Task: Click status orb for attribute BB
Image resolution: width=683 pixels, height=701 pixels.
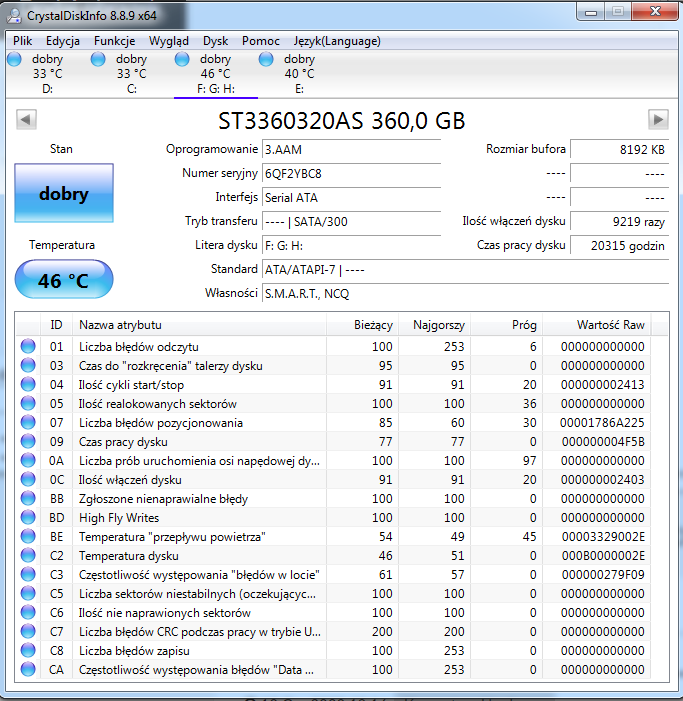Action: click(28, 498)
